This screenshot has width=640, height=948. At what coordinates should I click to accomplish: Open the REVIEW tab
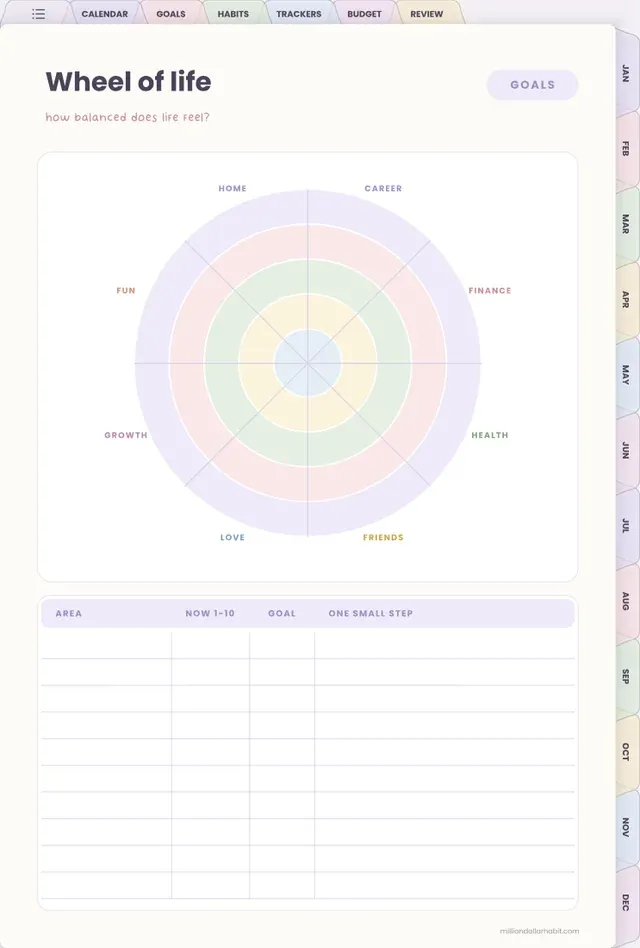coord(427,13)
